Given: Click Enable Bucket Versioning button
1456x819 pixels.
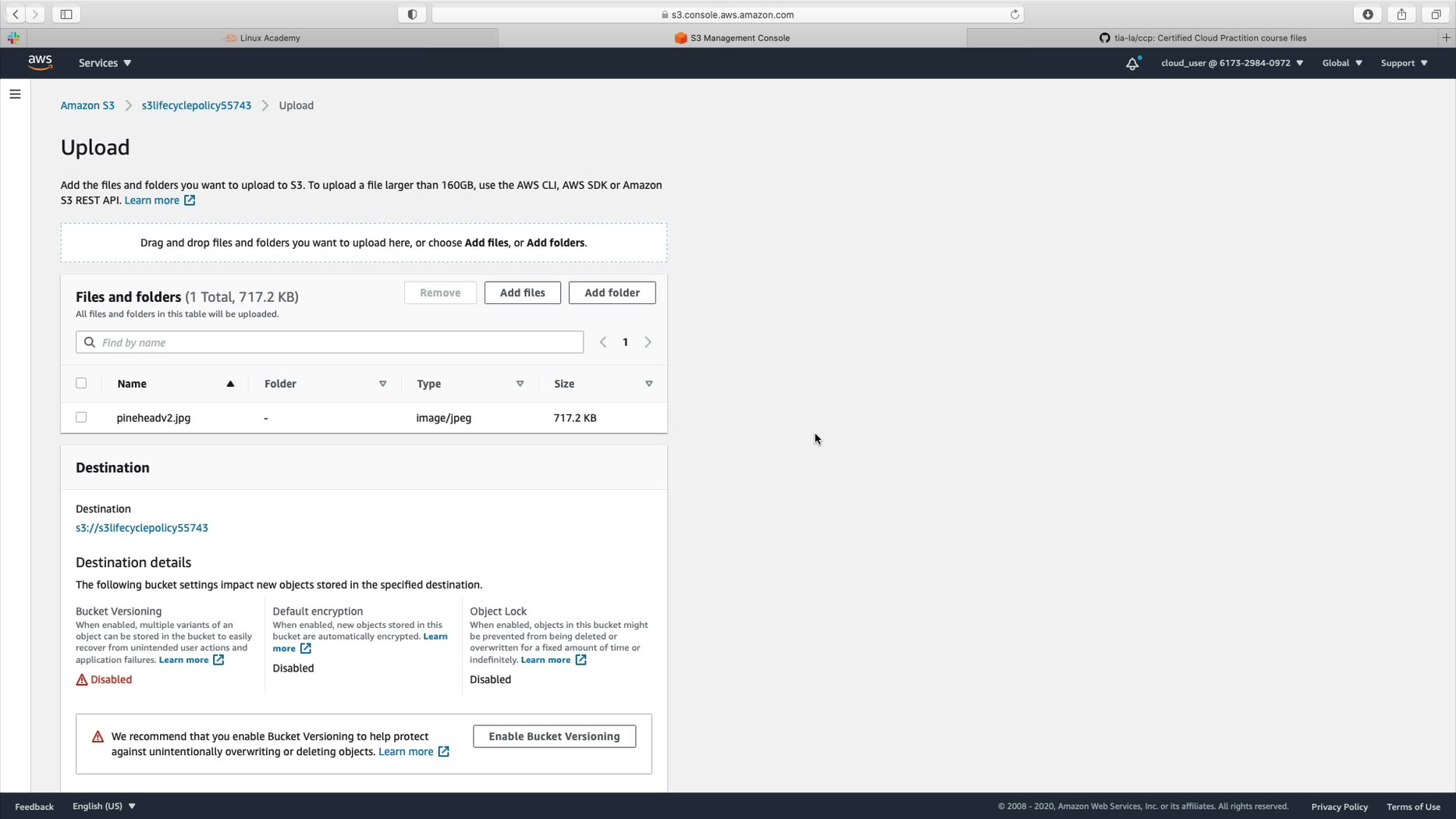Looking at the screenshot, I should tap(554, 736).
